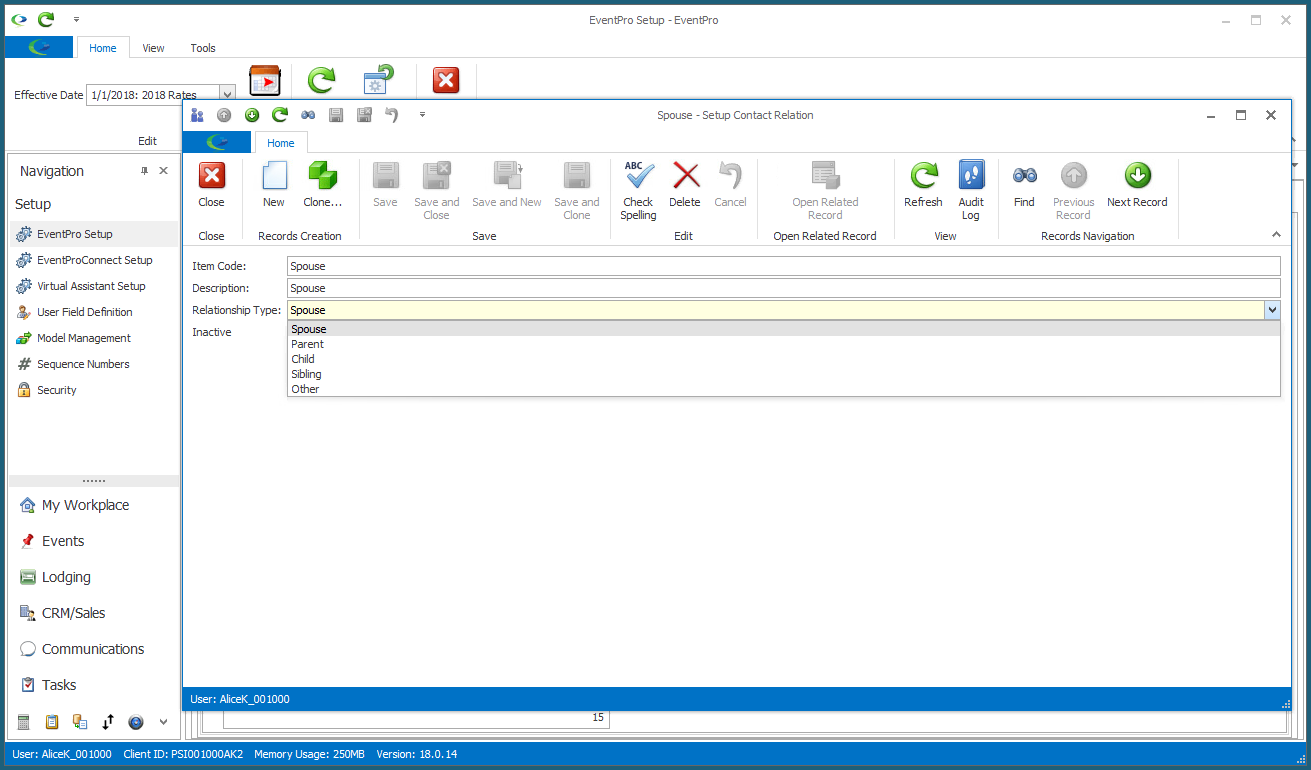Open User Field Definition
Image resolution: width=1311 pixels, height=770 pixels.
coord(94,312)
